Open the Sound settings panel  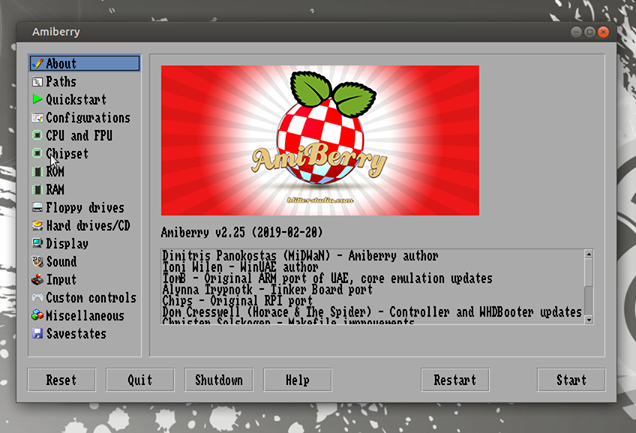coord(61,262)
